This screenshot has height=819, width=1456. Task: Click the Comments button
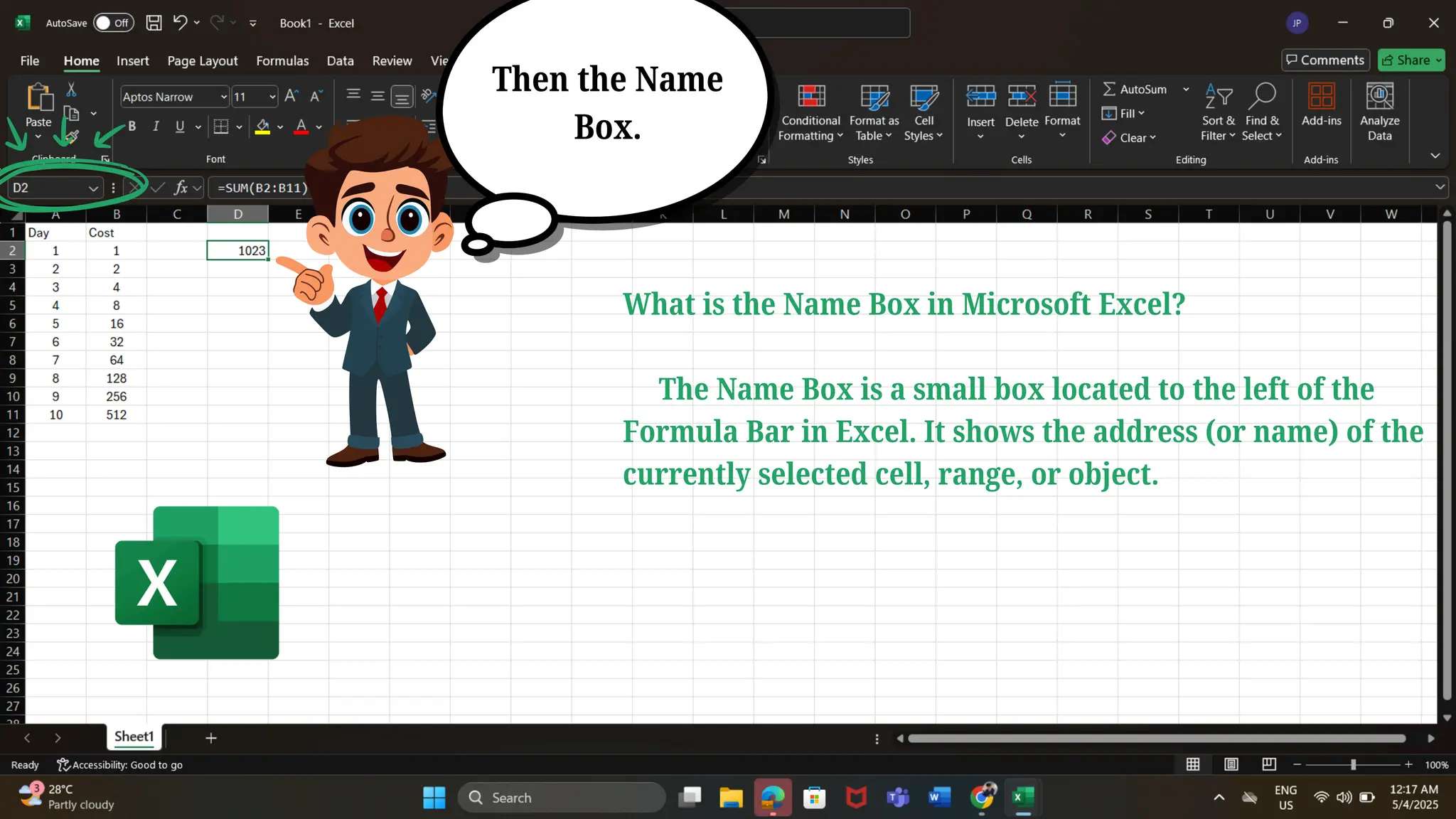[1326, 60]
